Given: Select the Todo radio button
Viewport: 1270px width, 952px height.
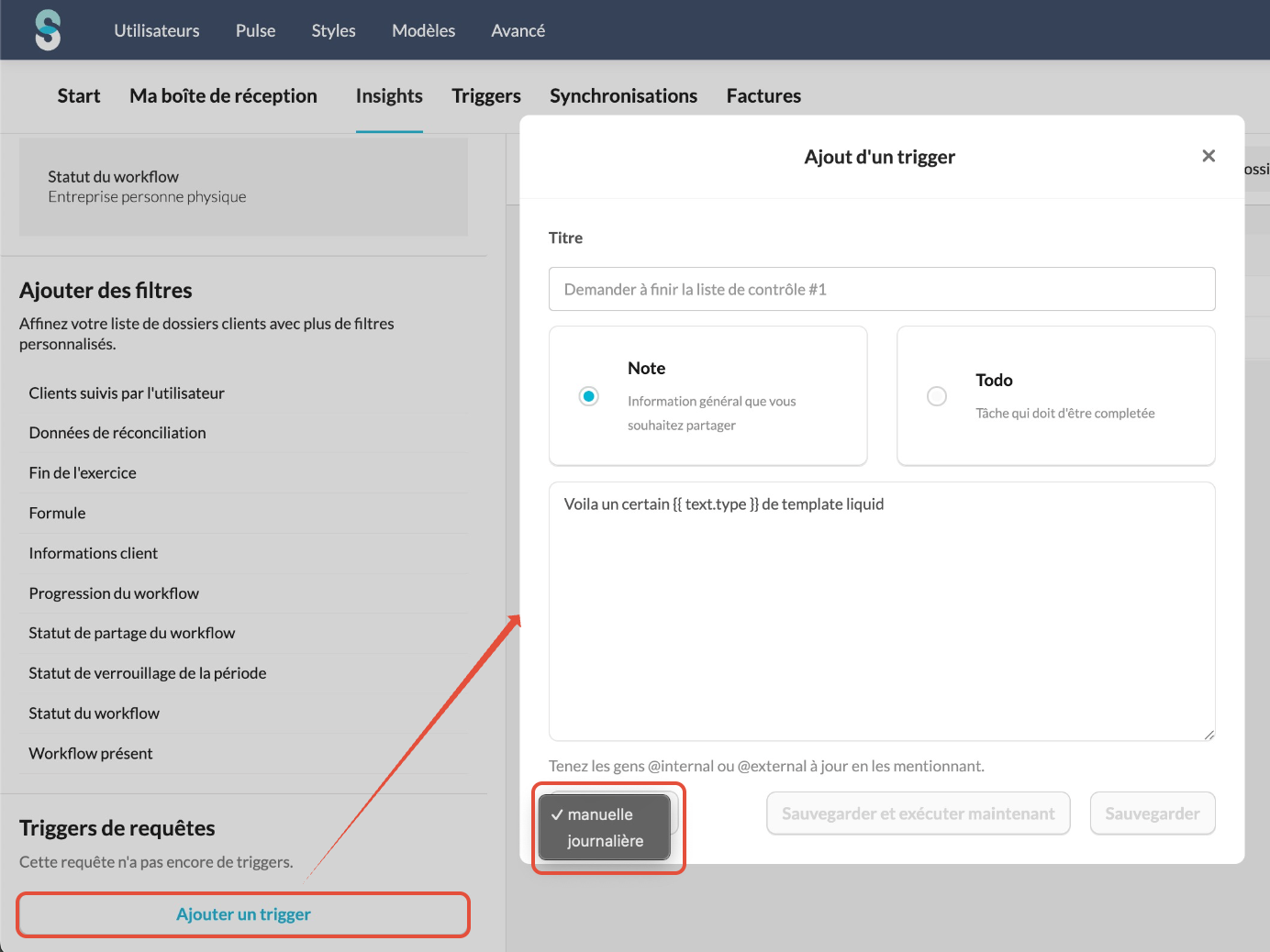Looking at the screenshot, I should (x=937, y=396).
